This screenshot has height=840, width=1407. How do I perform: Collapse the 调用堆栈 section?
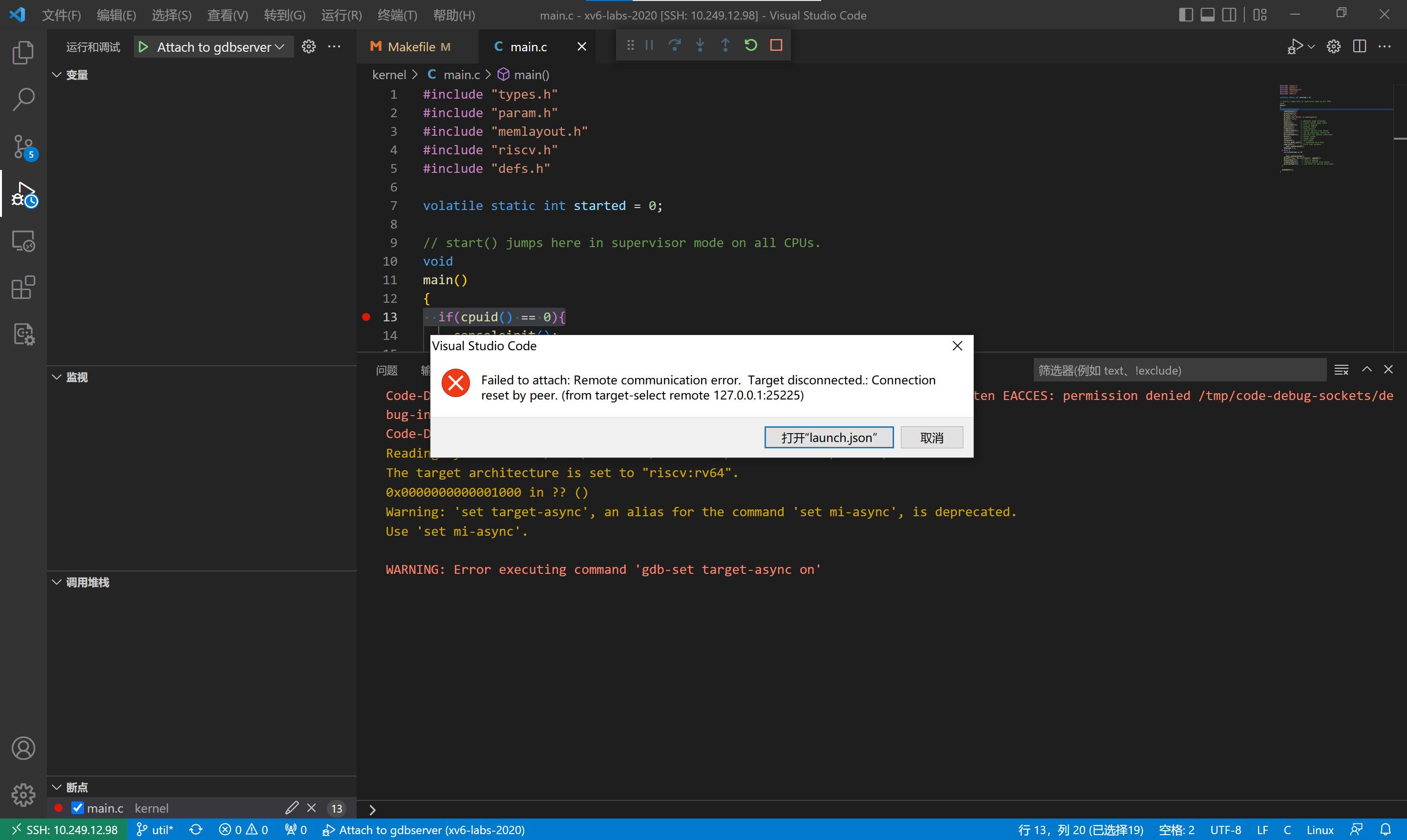(x=57, y=582)
